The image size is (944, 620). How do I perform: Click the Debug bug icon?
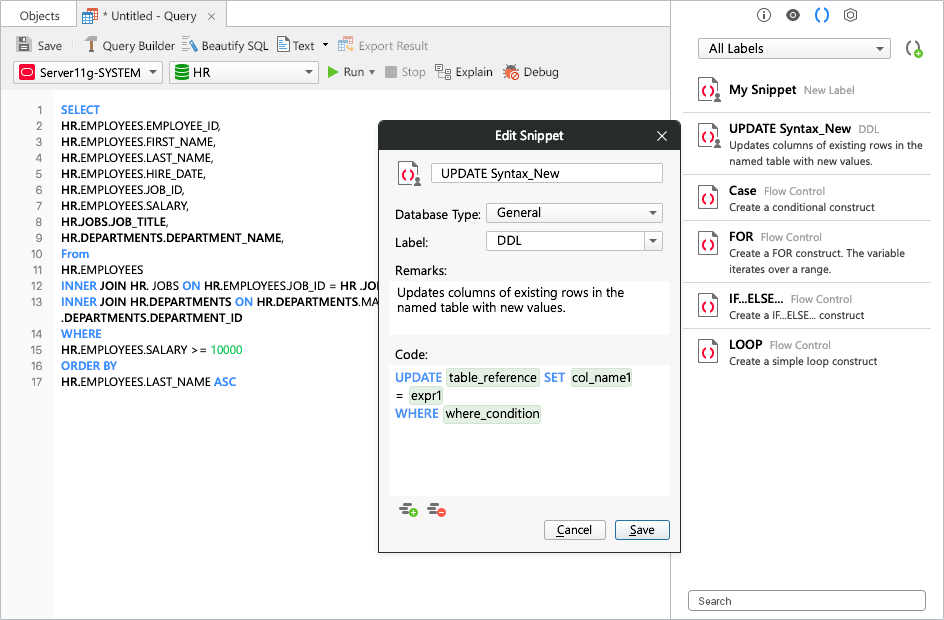coord(511,72)
